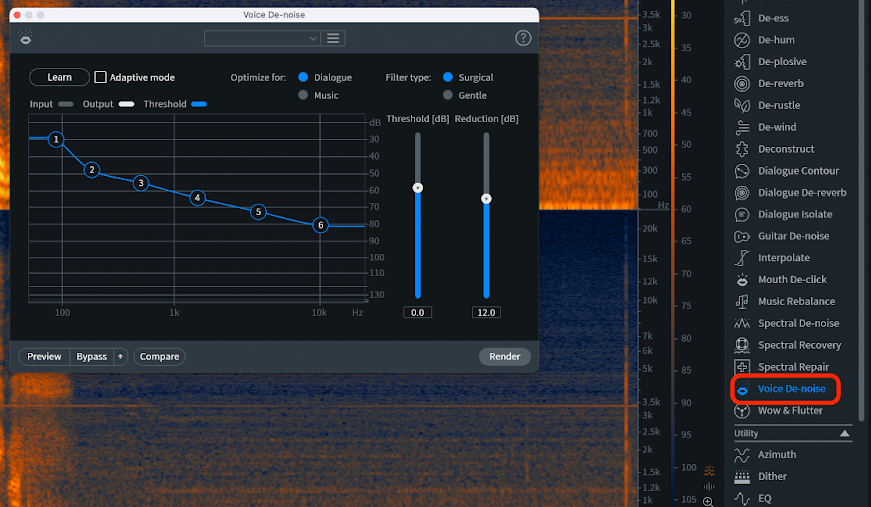The image size is (871, 507).
Task: Choose the Gentle filter type
Action: (x=448, y=95)
